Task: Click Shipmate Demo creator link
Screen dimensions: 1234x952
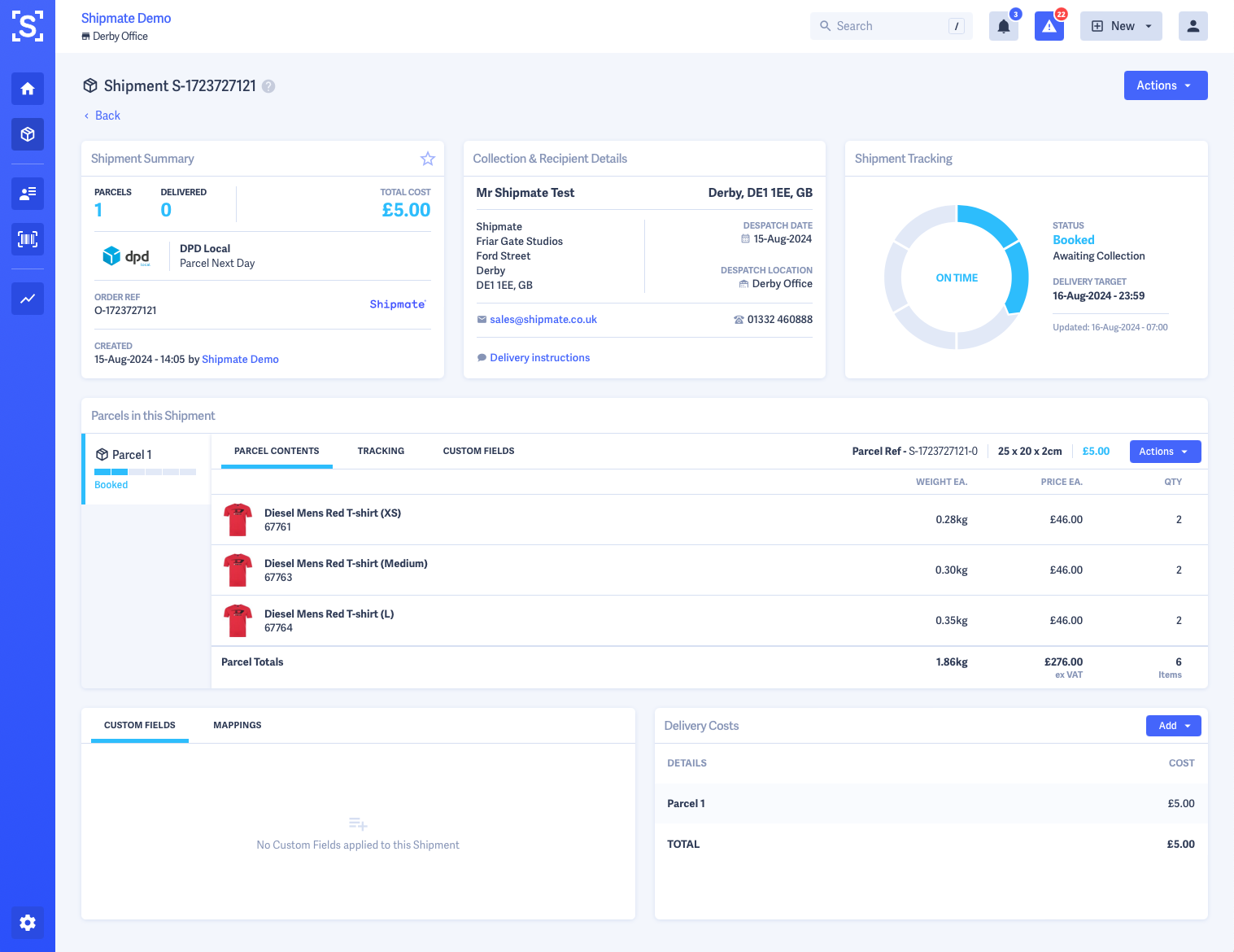Action: click(x=240, y=360)
